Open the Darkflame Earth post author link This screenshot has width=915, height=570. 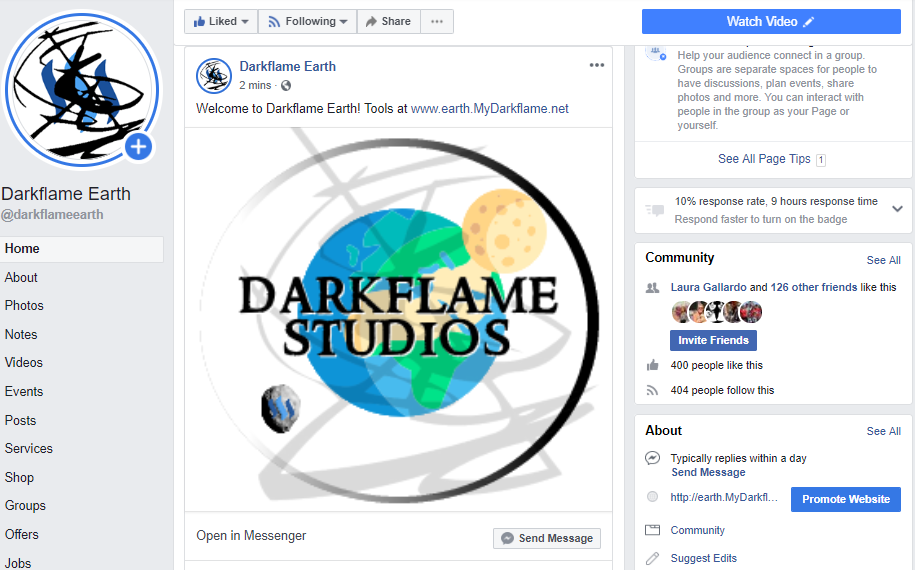(288, 67)
